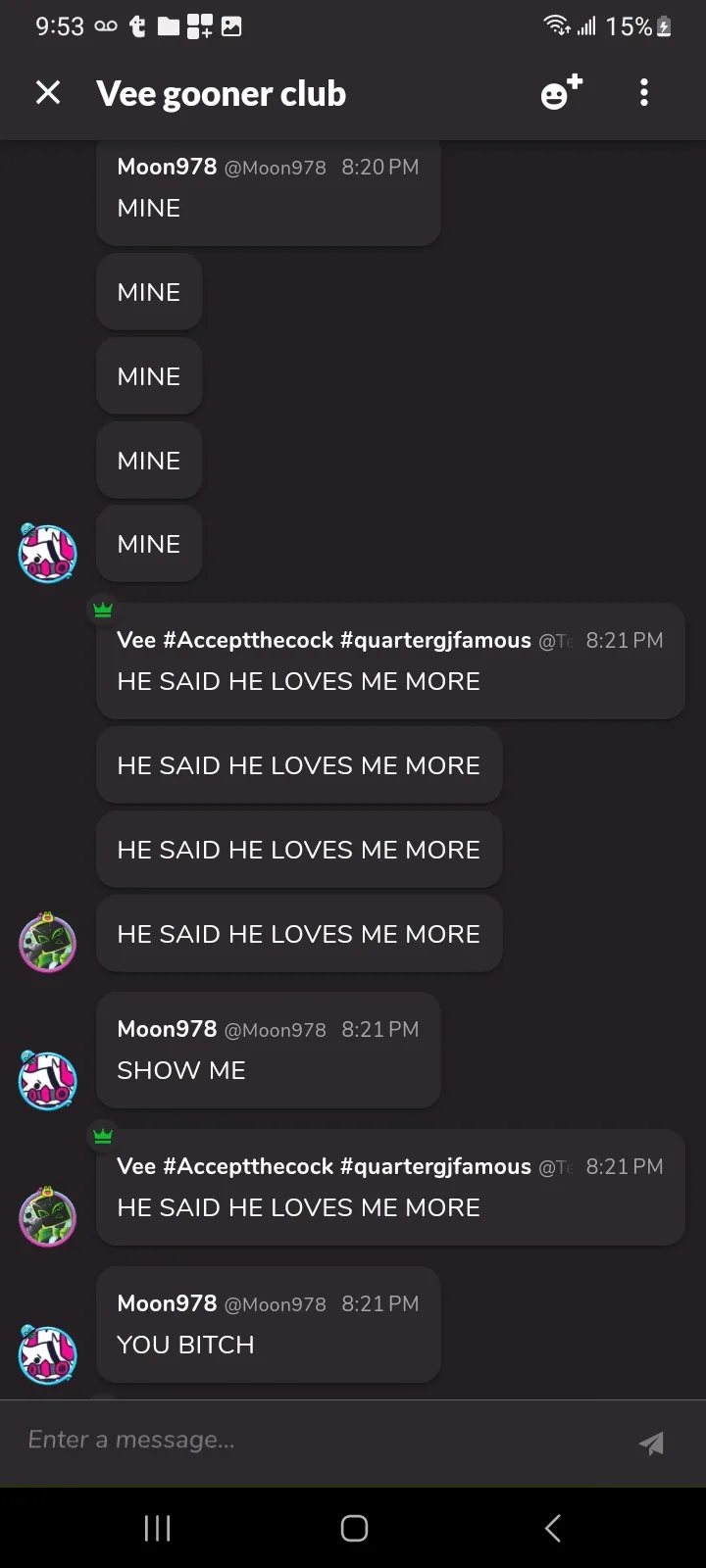
Task: Tap the send message paper plane icon
Action: (x=651, y=1443)
